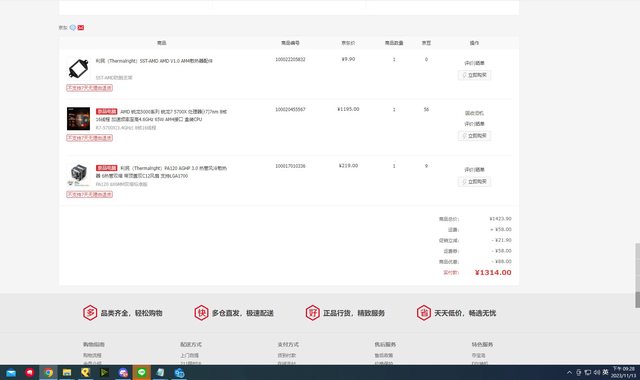
Task: Open the Chrome browser in the taskbar
Action: [x=48, y=372]
